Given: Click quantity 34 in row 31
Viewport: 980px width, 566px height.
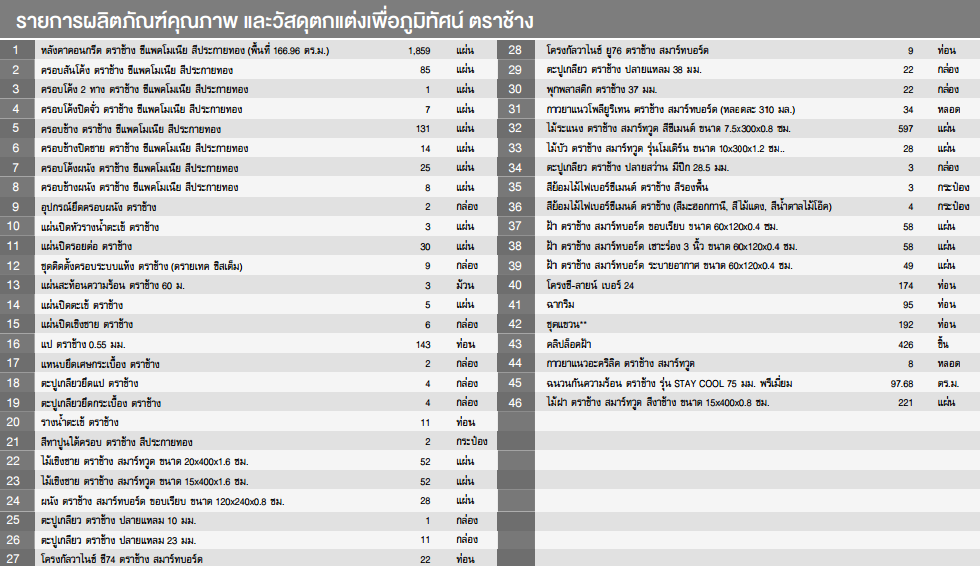Looking at the screenshot, I should (908, 109).
